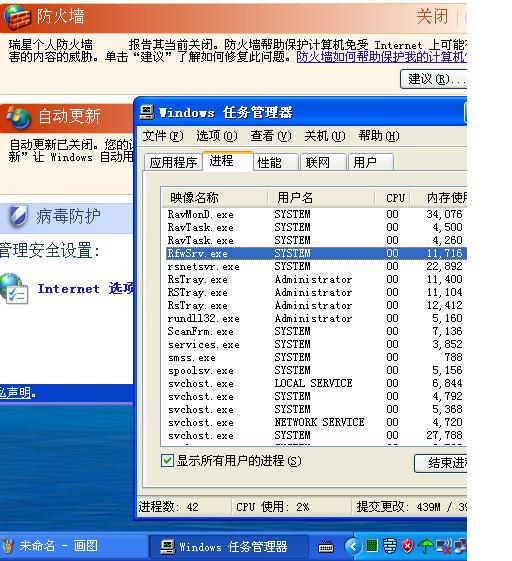Open the File (文件) menu

163,136
